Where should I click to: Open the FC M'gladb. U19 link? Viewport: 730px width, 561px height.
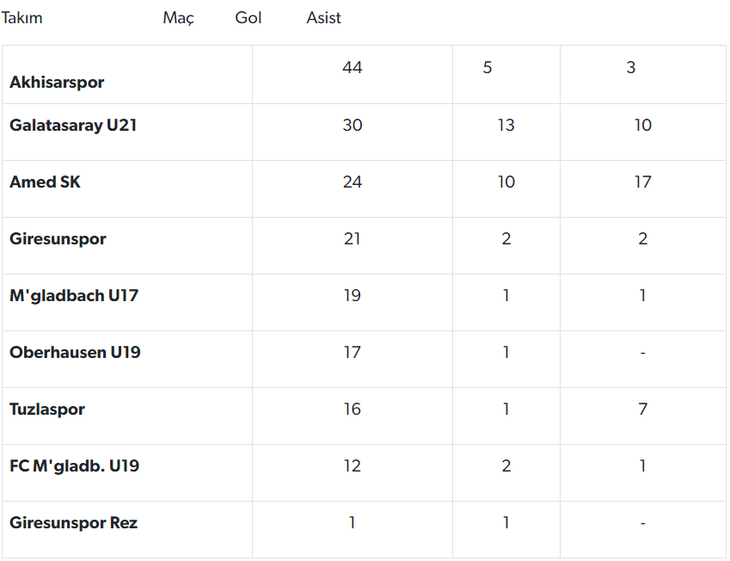(74, 466)
